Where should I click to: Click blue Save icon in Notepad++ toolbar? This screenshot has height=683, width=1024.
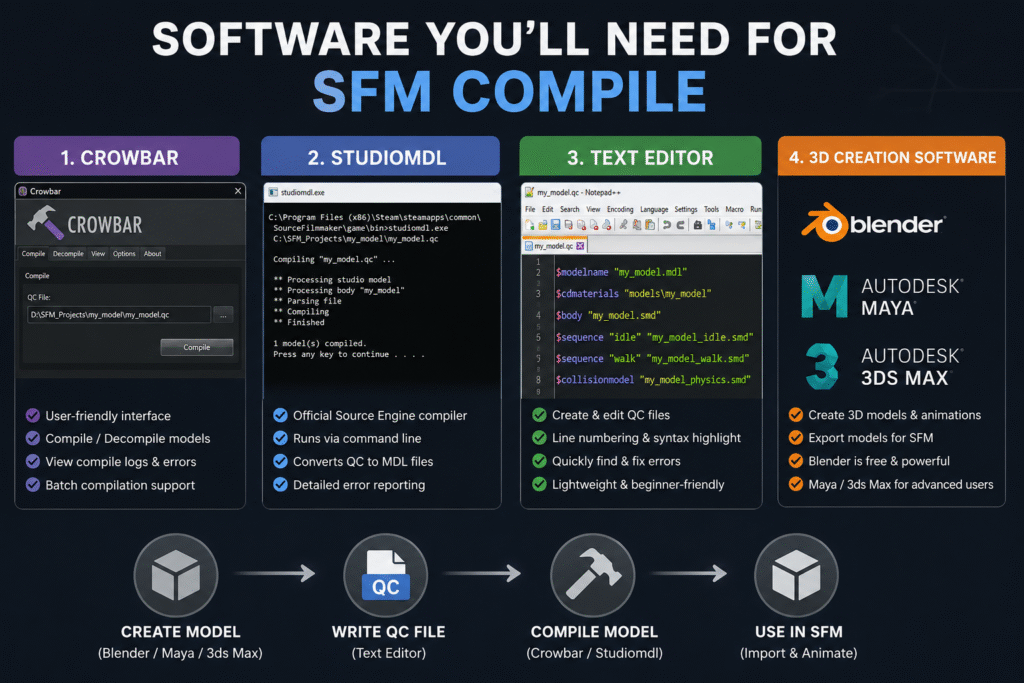(555, 225)
